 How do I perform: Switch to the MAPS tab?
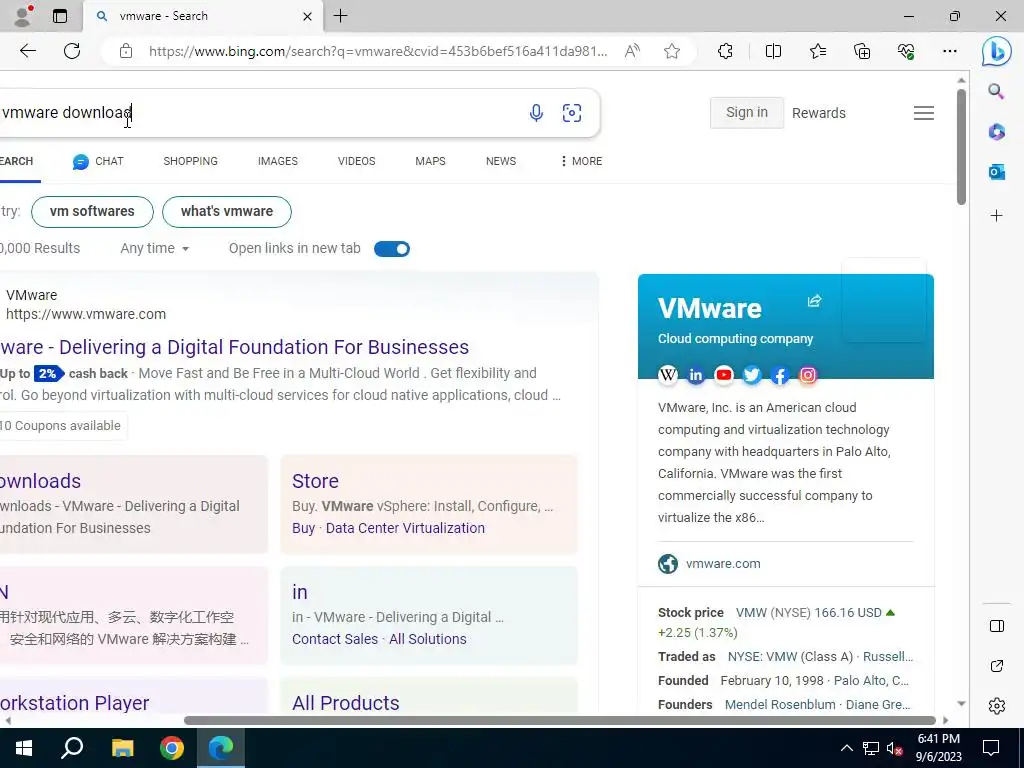(x=430, y=161)
